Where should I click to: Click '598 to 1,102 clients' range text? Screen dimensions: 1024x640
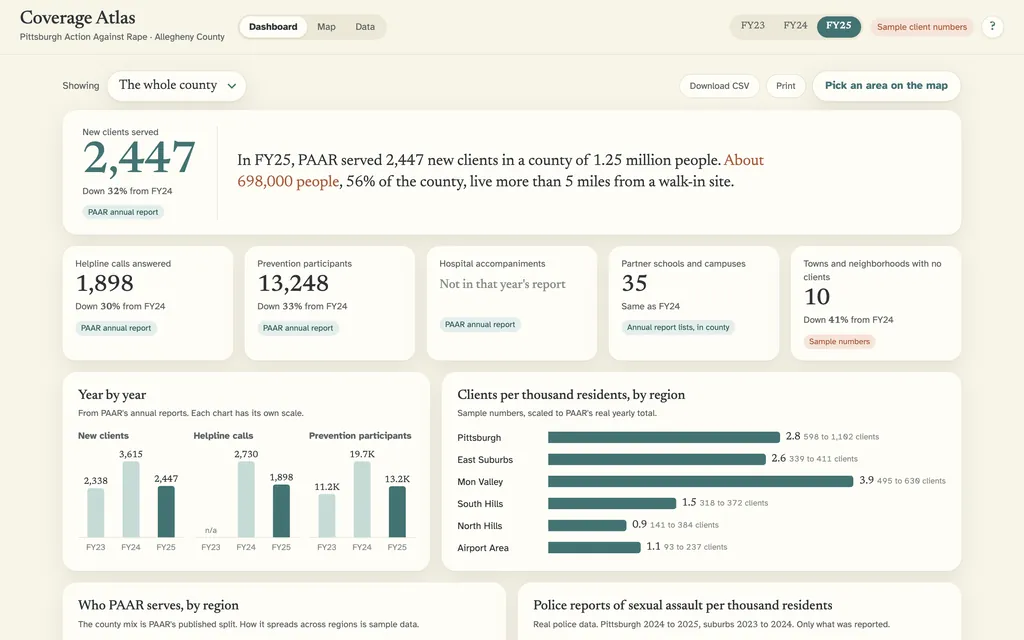coord(841,437)
